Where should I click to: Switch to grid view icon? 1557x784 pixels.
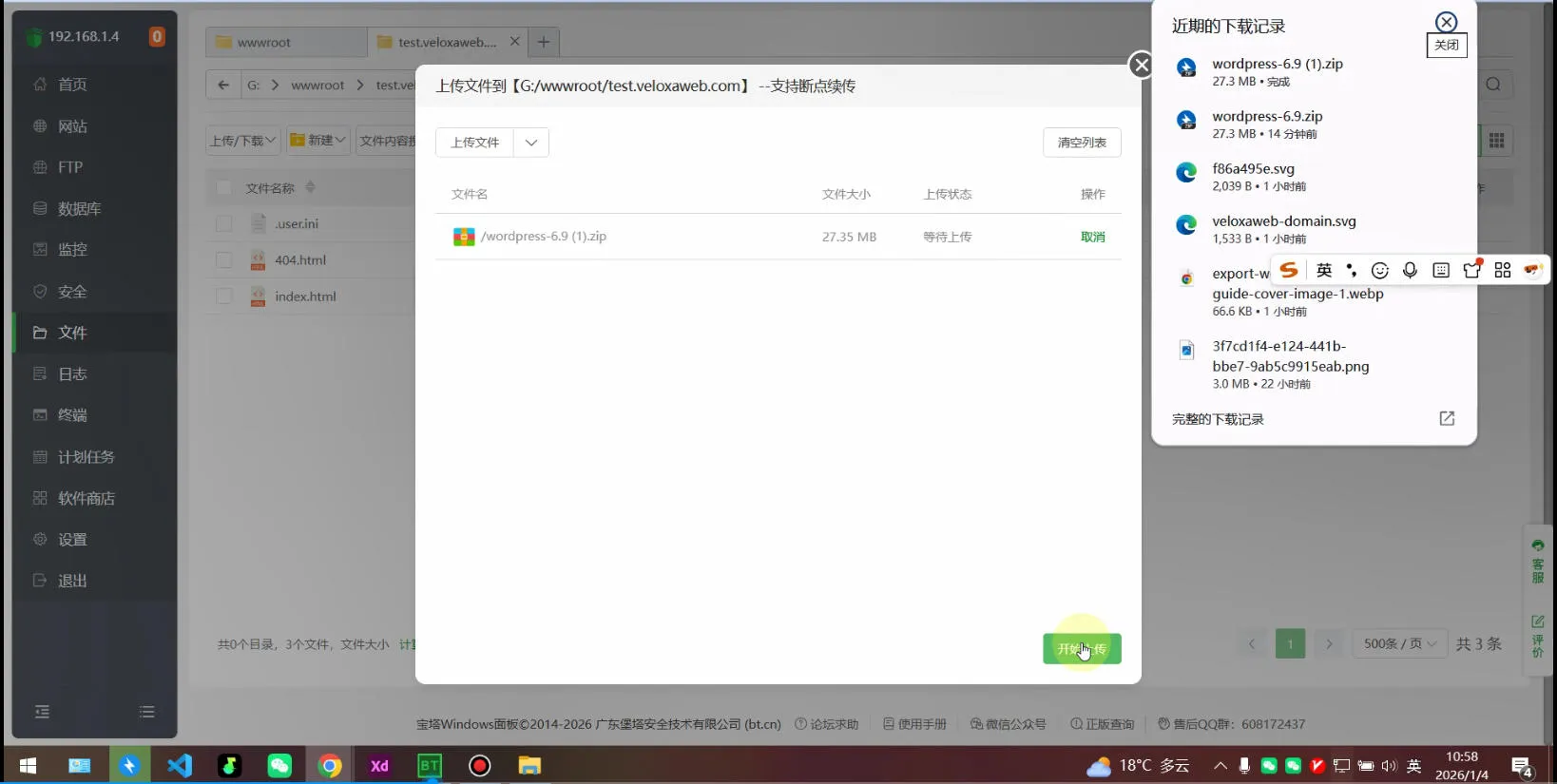pos(1497,141)
